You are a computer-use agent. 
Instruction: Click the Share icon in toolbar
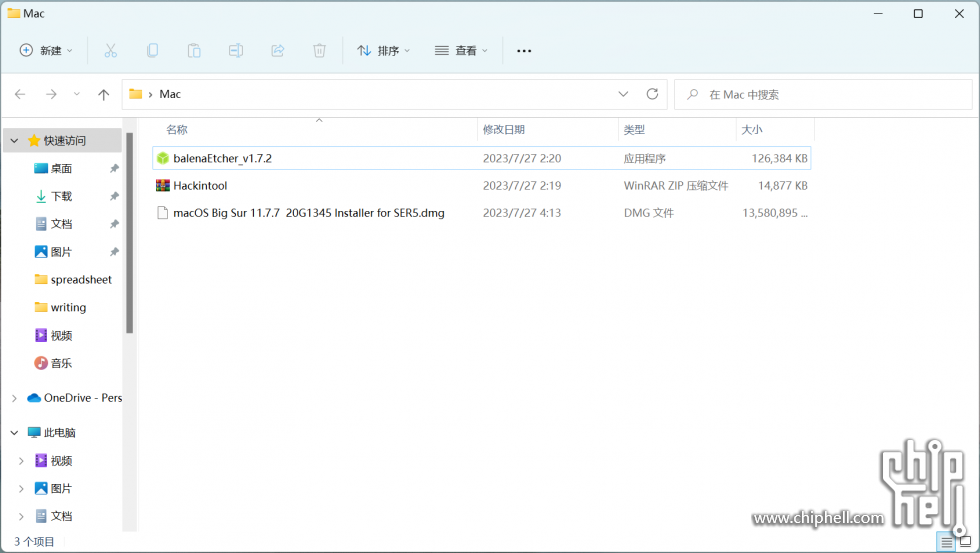(278, 51)
